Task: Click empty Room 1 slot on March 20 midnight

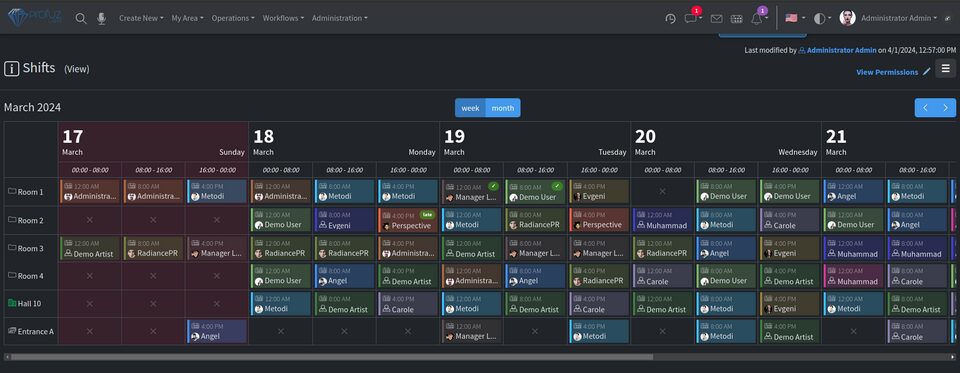Action: pos(662,192)
